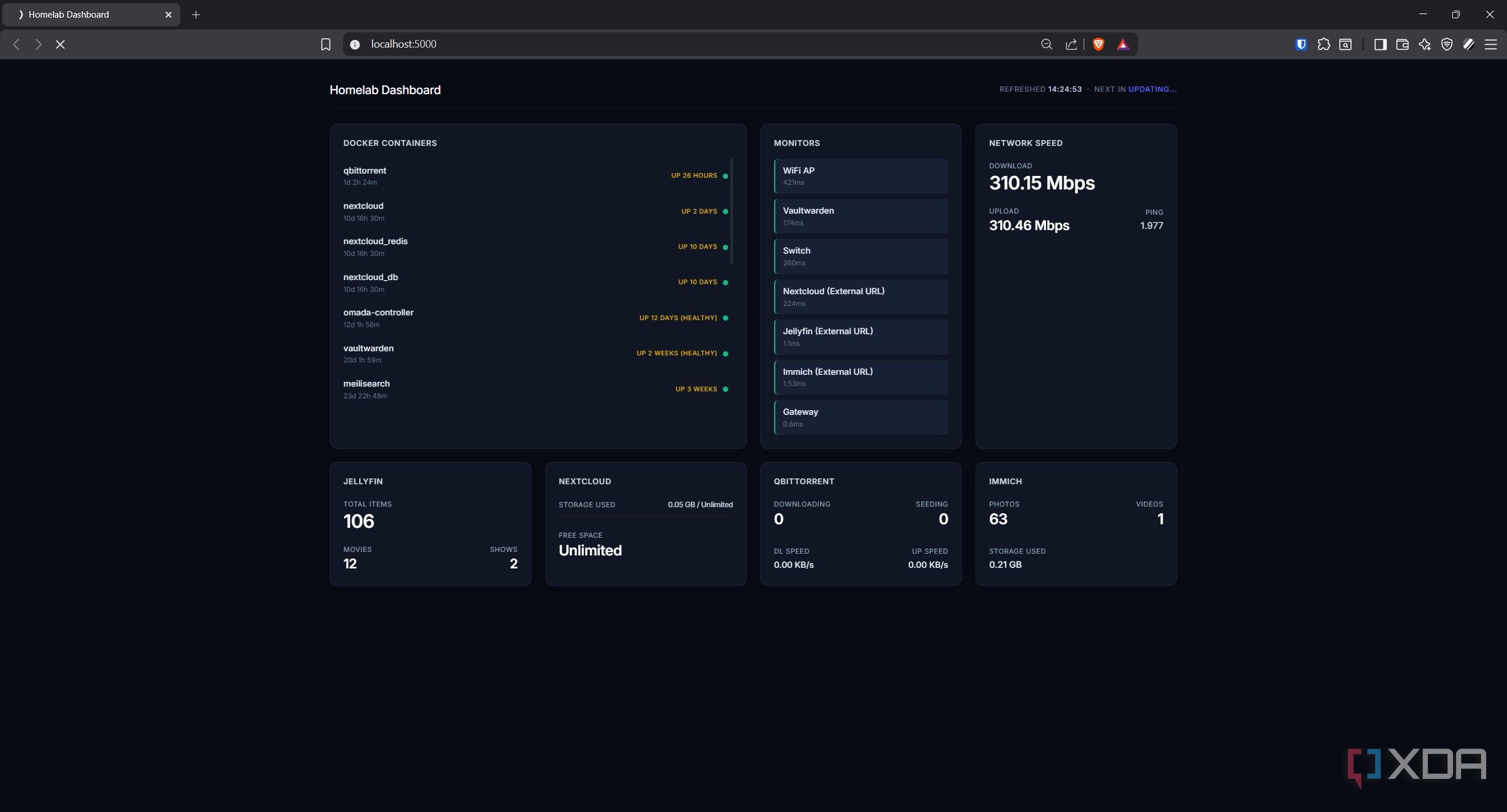Click Immich storage used 0.21 GB
1507x812 pixels.
1005,565
